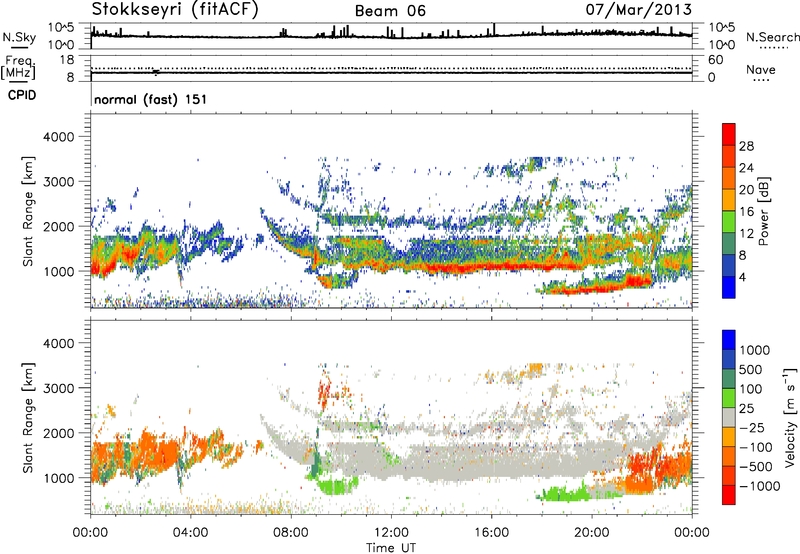Image resolution: width=800 pixels, height=554 pixels.
Task: Click the 'Time UT' axis title
Action: (391, 548)
